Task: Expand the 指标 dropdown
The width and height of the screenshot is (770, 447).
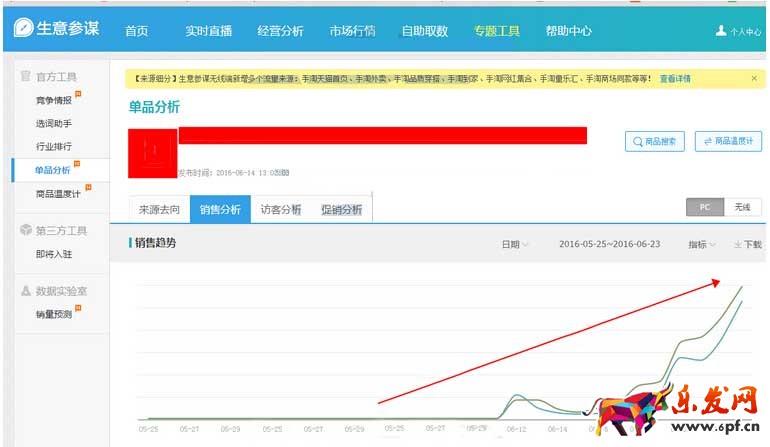Action: coord(702,244)
